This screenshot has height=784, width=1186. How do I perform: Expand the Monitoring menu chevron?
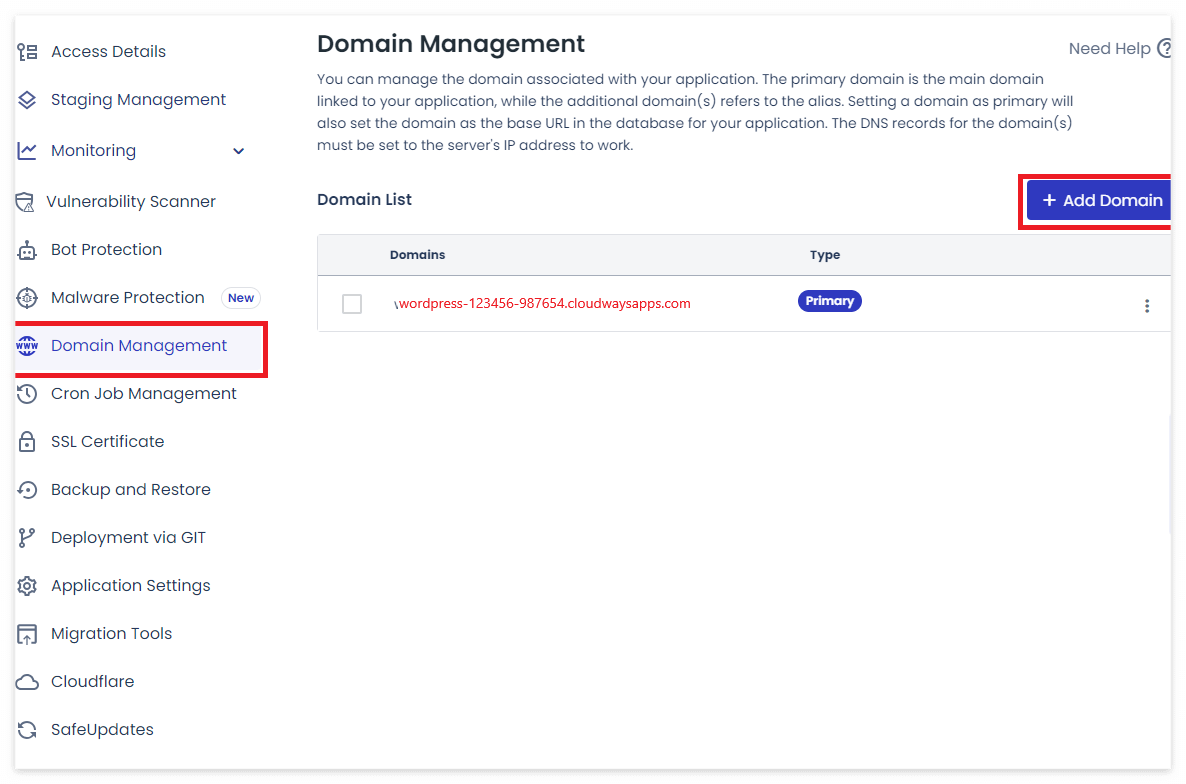pyautogui.click(x=238, y=151)
